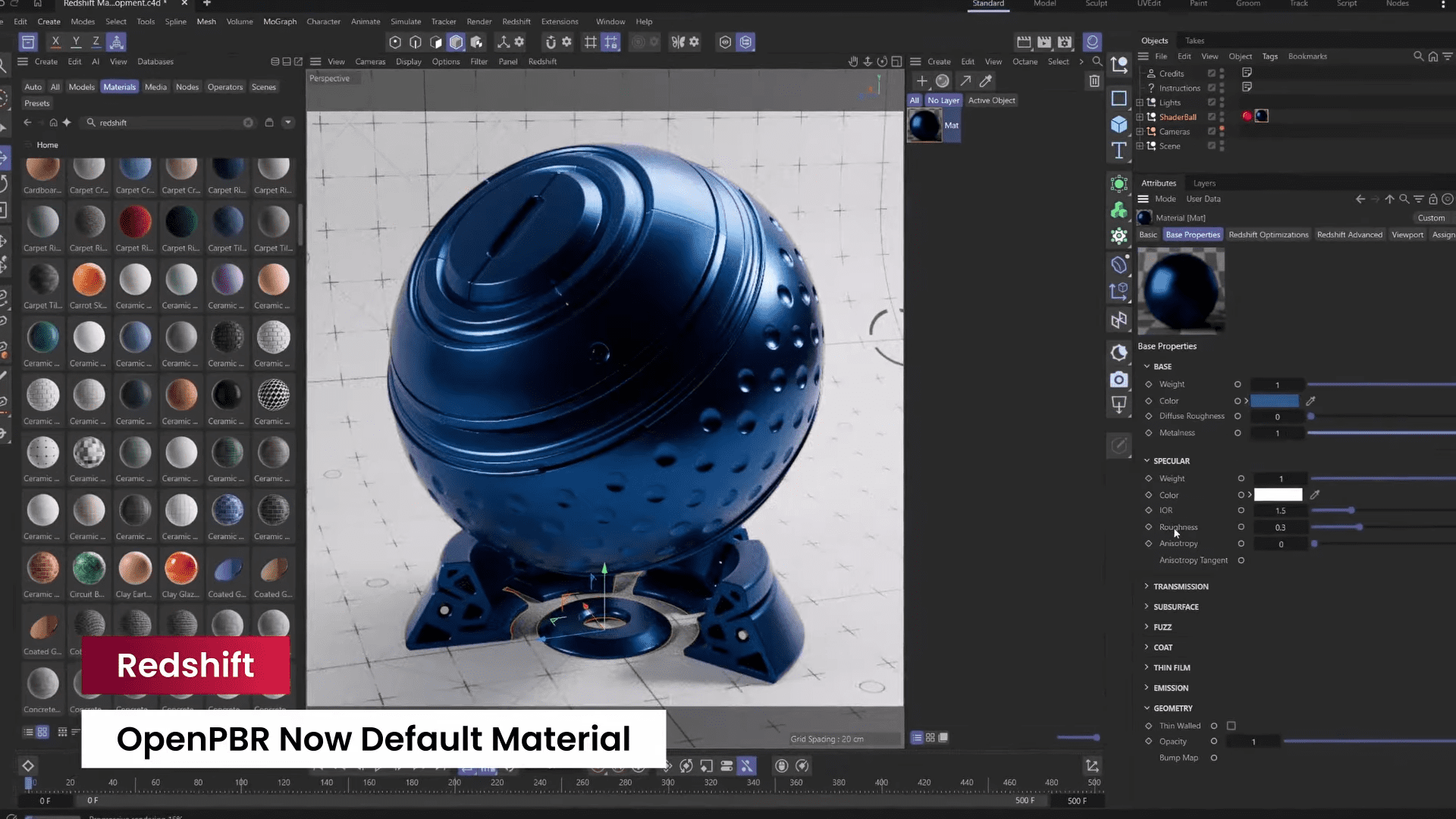The height and width of the screenshot is (819, 1456).
Task: Clear the redshift search text
Action: coord(248,122)
